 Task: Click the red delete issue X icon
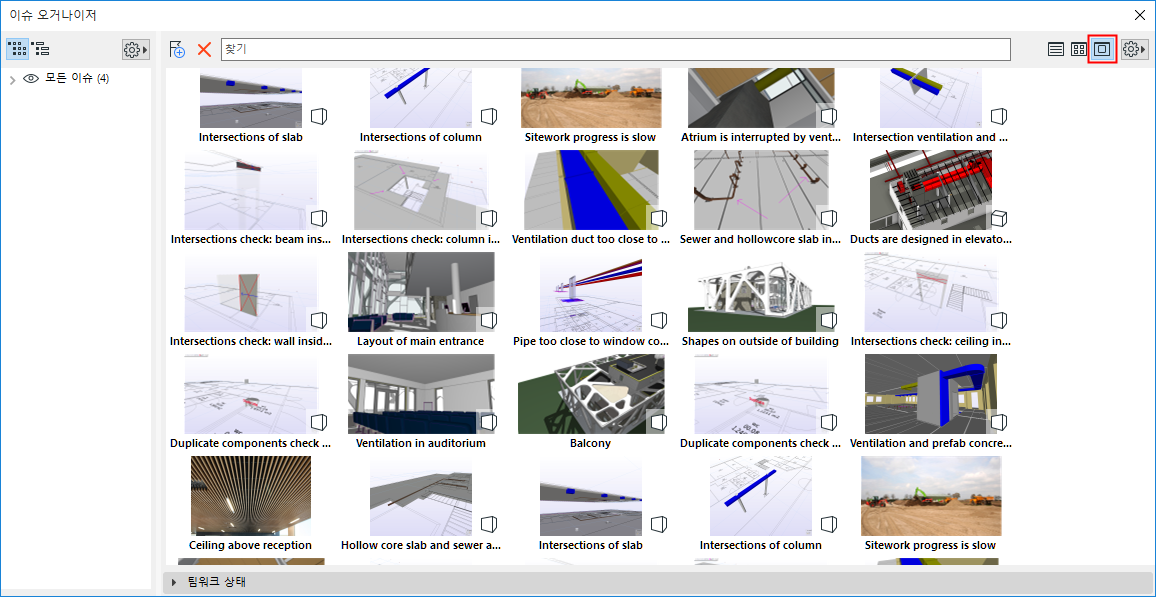pyautogui.click(x=204, y=49)
